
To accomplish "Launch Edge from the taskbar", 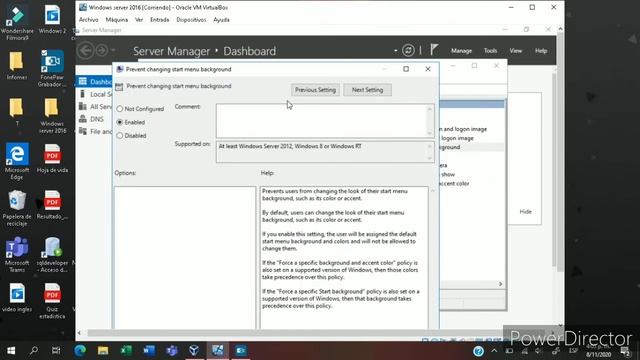I will click(80, 351).
